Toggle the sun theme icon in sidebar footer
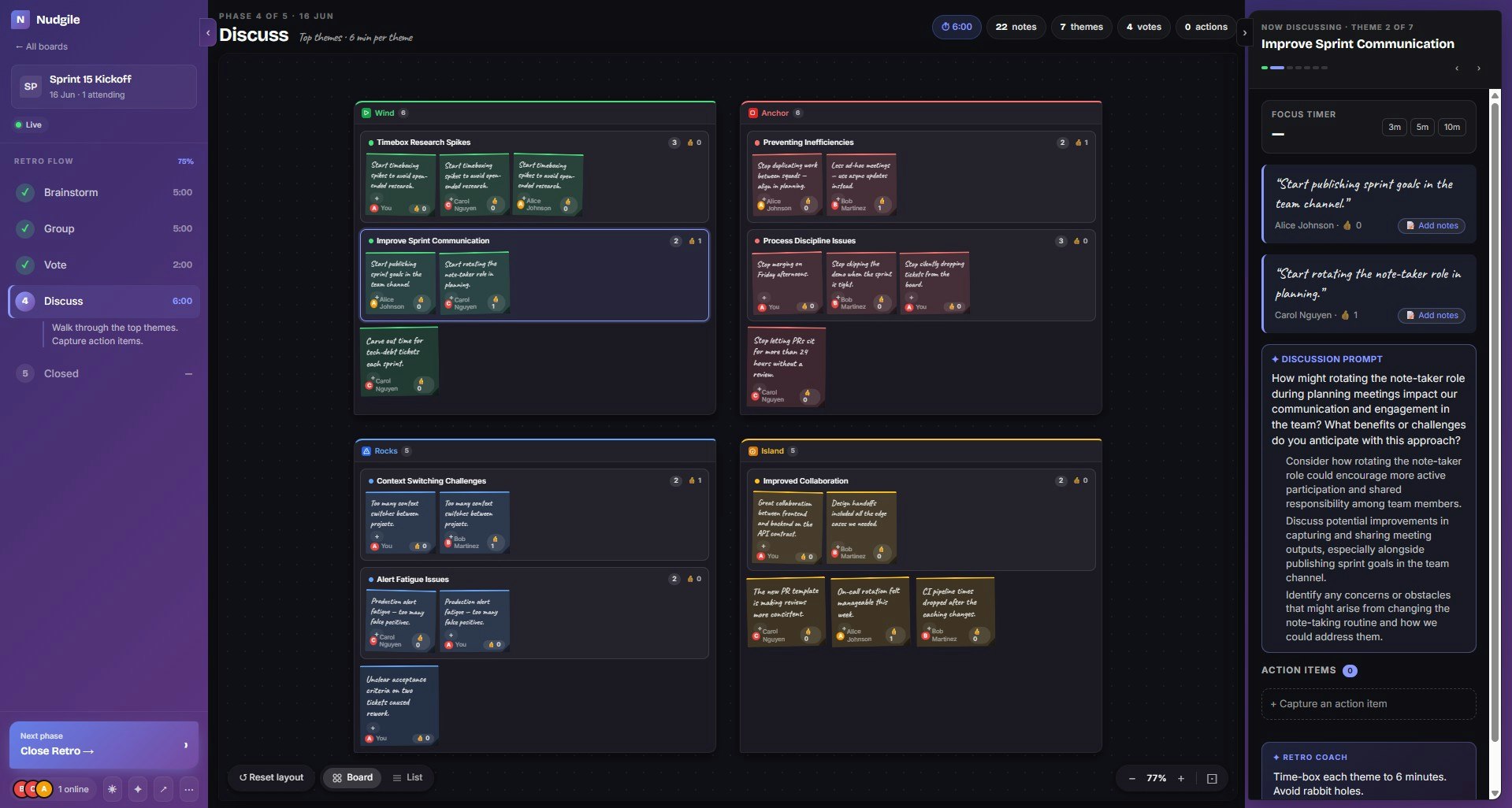The image size is (1512, 808). [113, 789]
